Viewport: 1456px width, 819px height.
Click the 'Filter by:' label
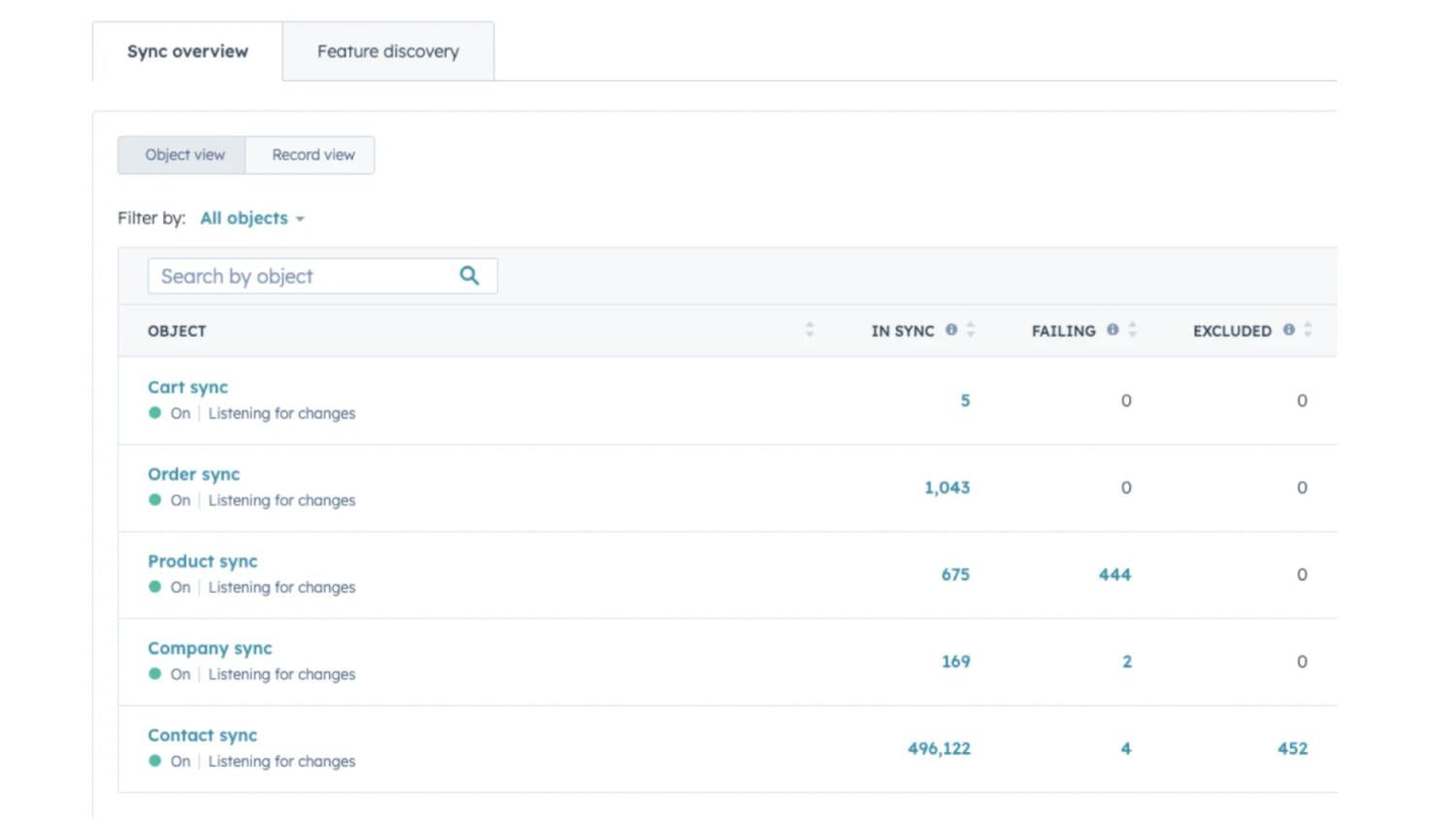point(151,218)
